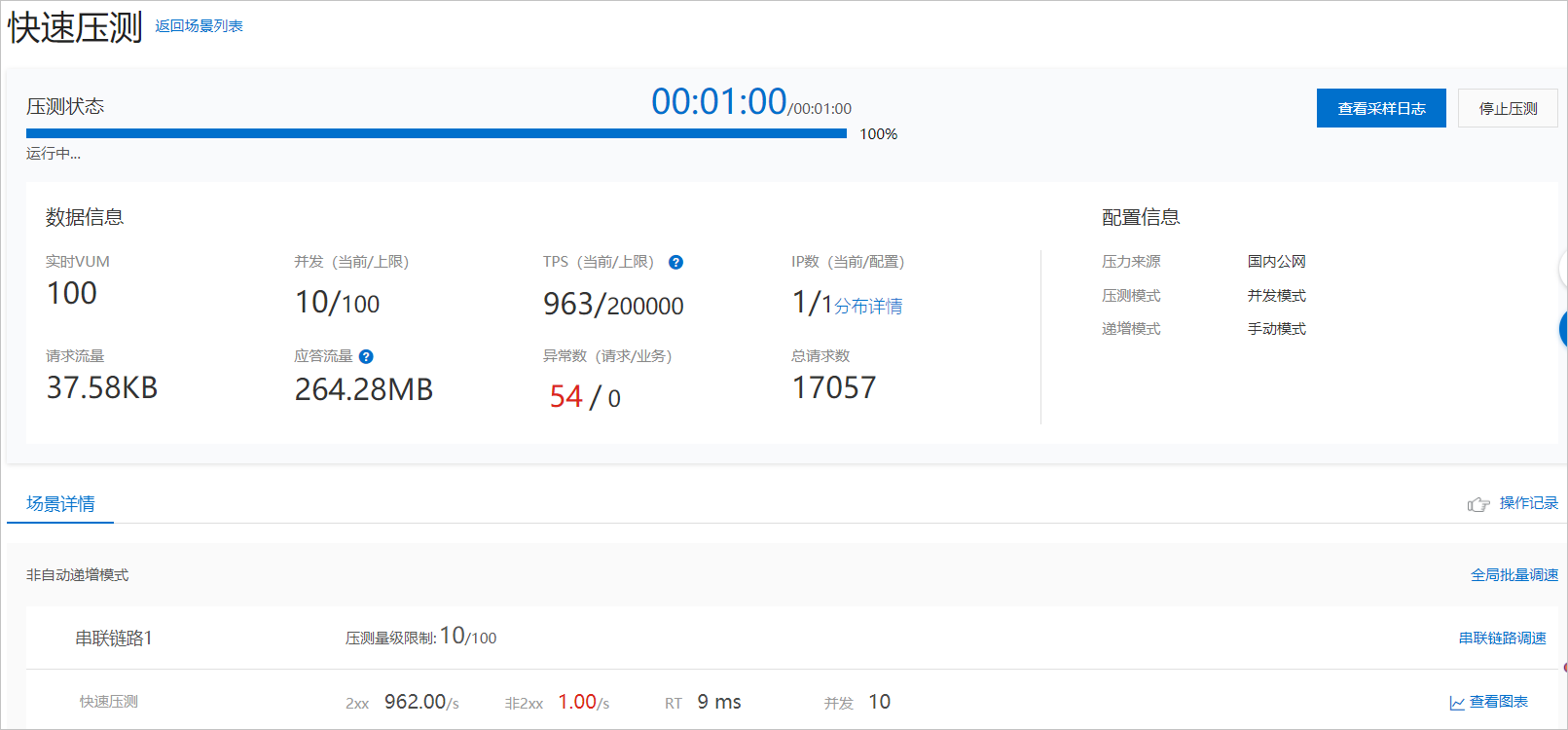
Task: Click the 并发模式 test mode value
Action: [x=1277, y=296]
